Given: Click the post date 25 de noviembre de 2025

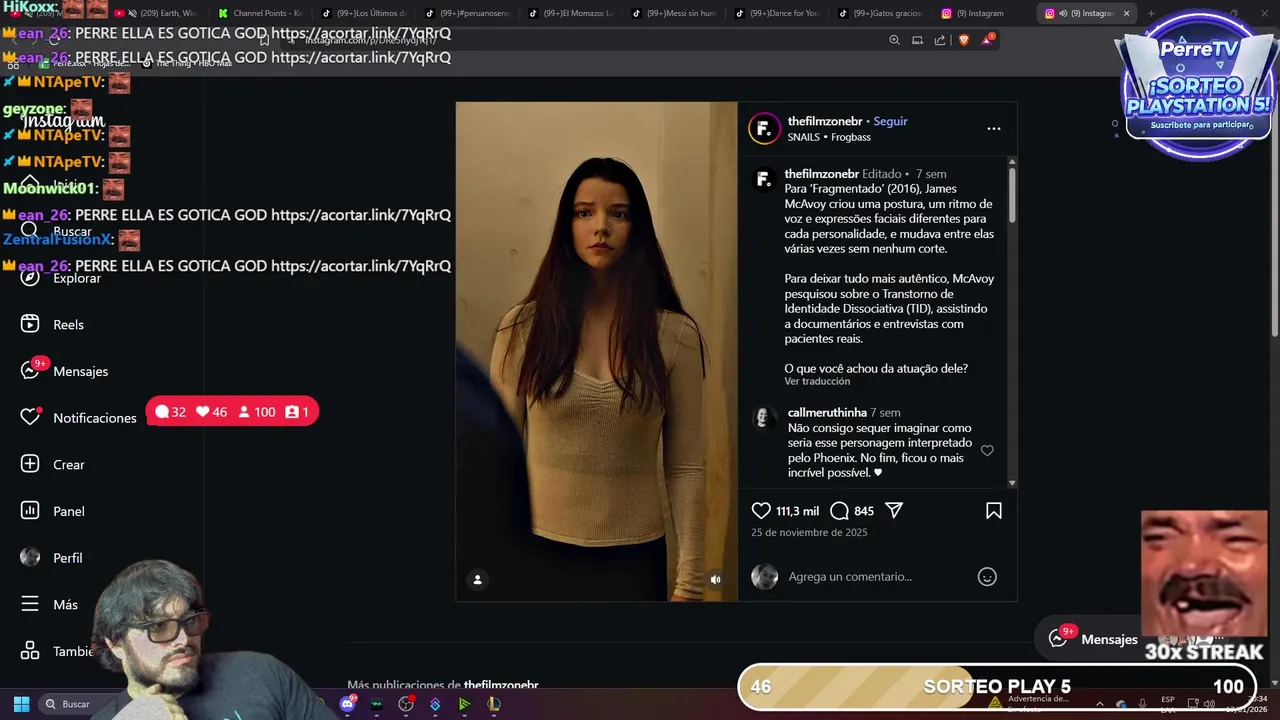Looking at the screenshot, I should [809, 532].
